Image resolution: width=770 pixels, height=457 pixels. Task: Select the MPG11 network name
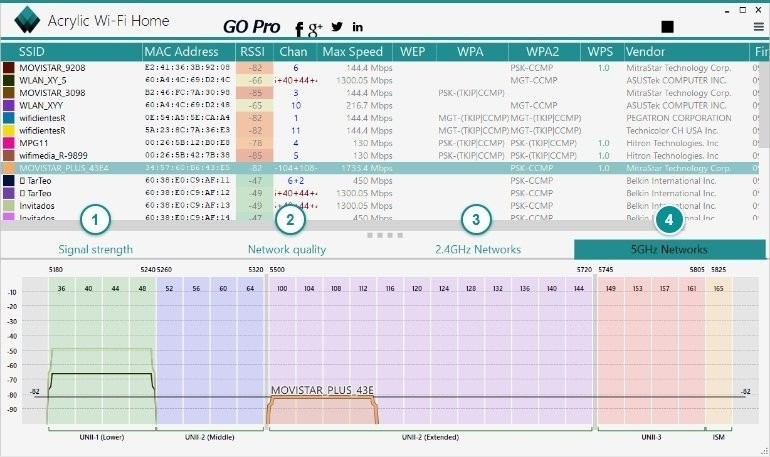(x=34, y=143)
